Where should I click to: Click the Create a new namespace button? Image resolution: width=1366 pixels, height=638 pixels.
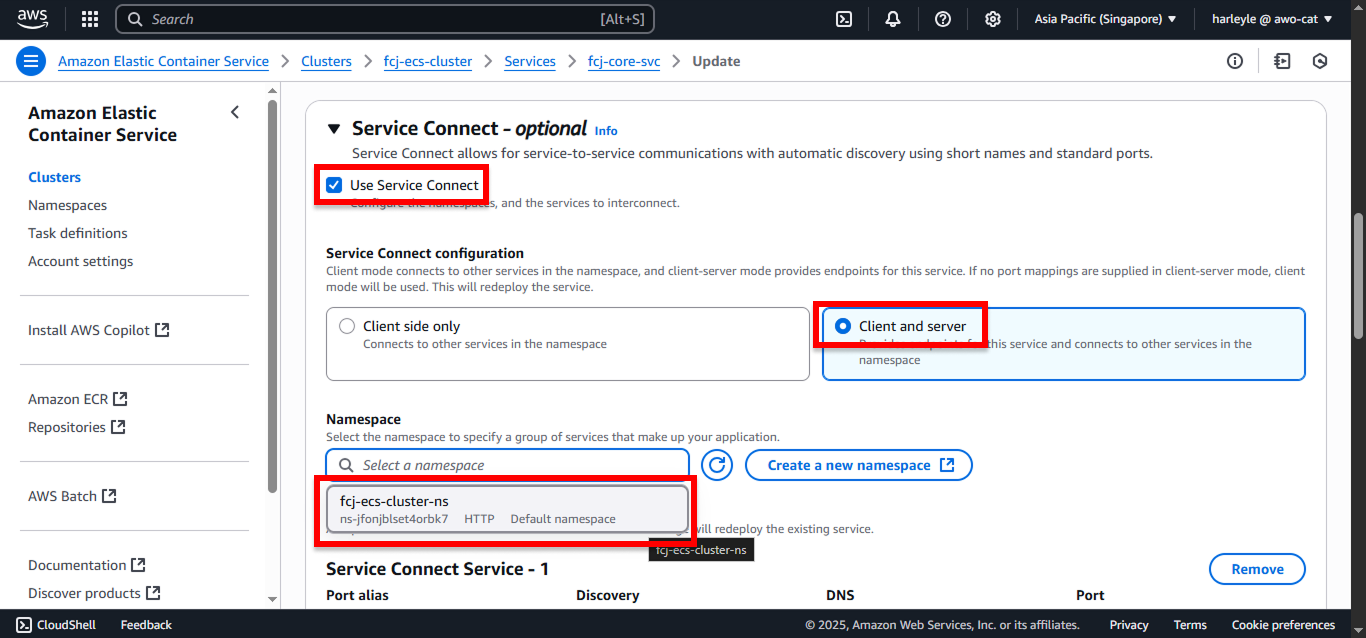click(x=859, y=465)
